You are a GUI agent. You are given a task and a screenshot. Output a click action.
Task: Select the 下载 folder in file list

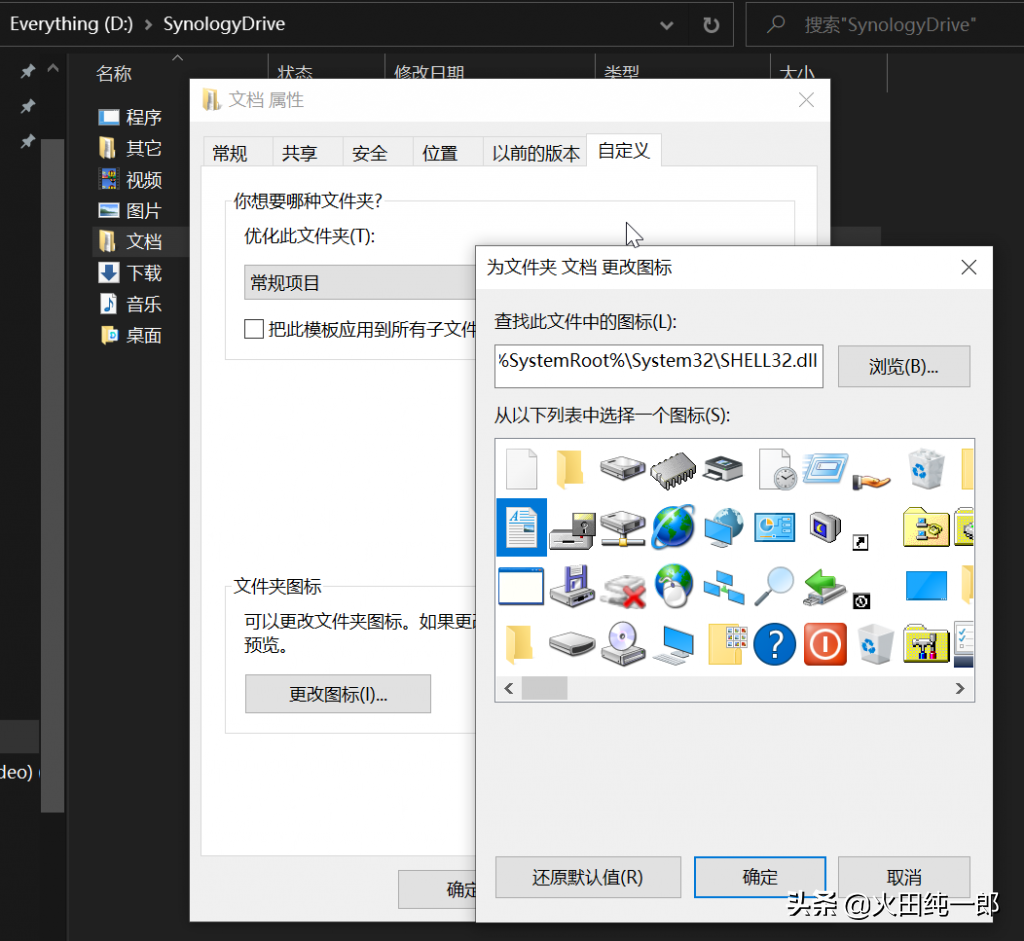pyautogui.click(x=131, y=272)
